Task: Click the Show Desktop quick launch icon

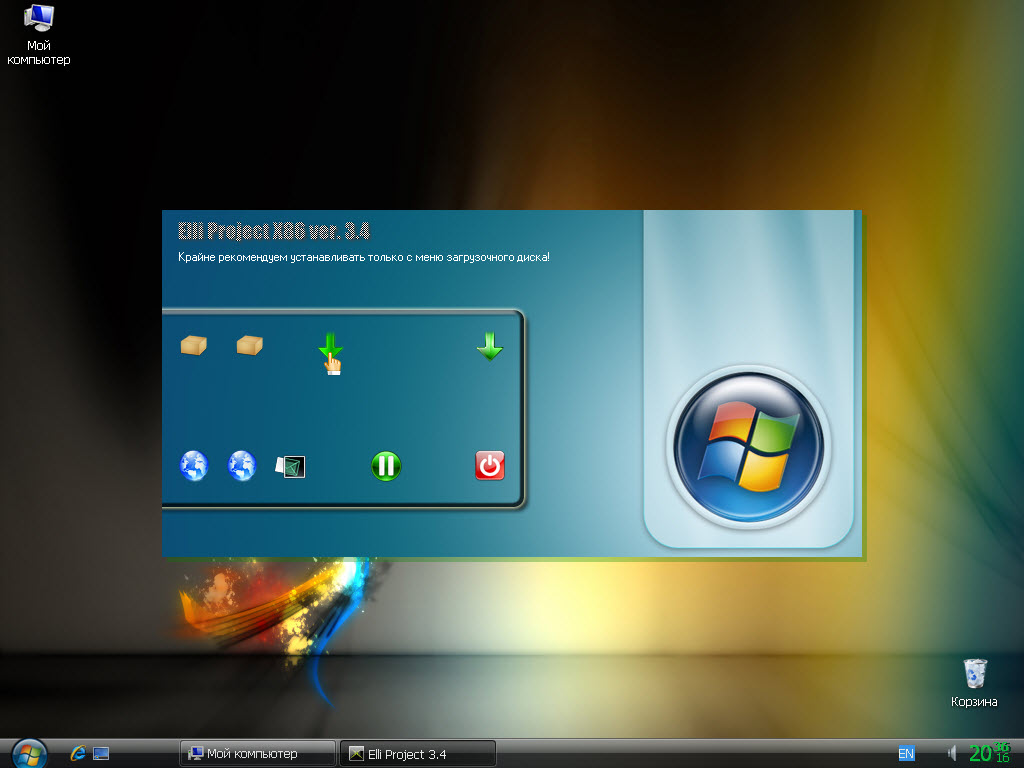Action: [101, 754]
